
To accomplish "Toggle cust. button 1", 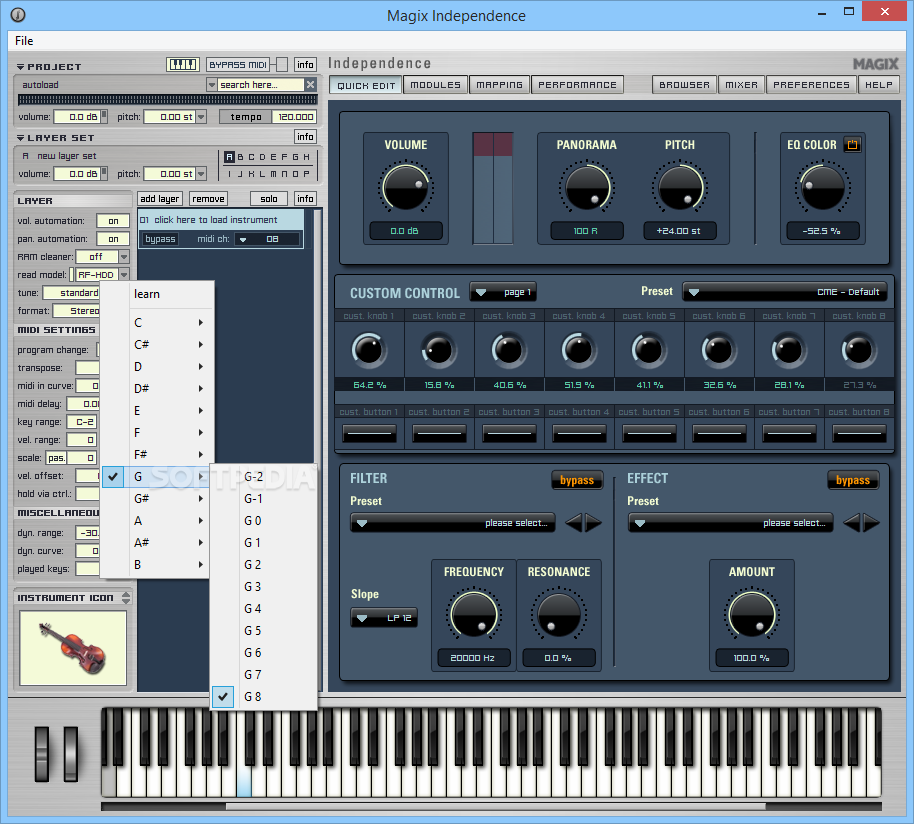I will (x=369, y=434).
